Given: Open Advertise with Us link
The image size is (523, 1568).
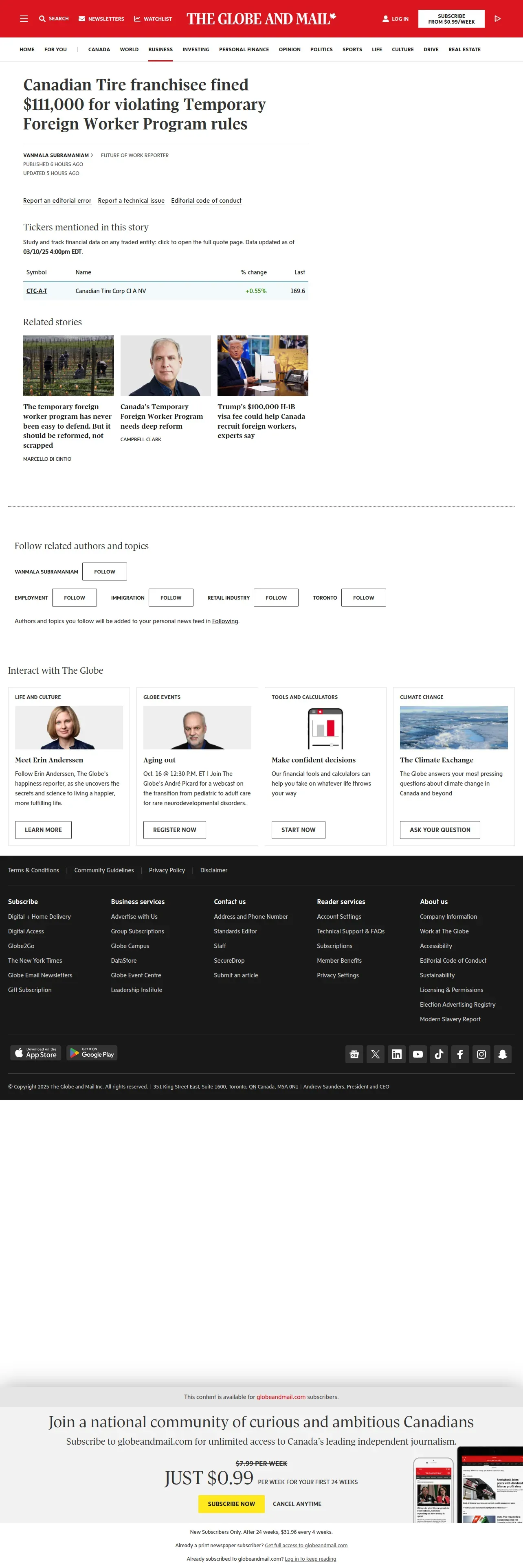Looking at the screenshot, I should [134, 917].
